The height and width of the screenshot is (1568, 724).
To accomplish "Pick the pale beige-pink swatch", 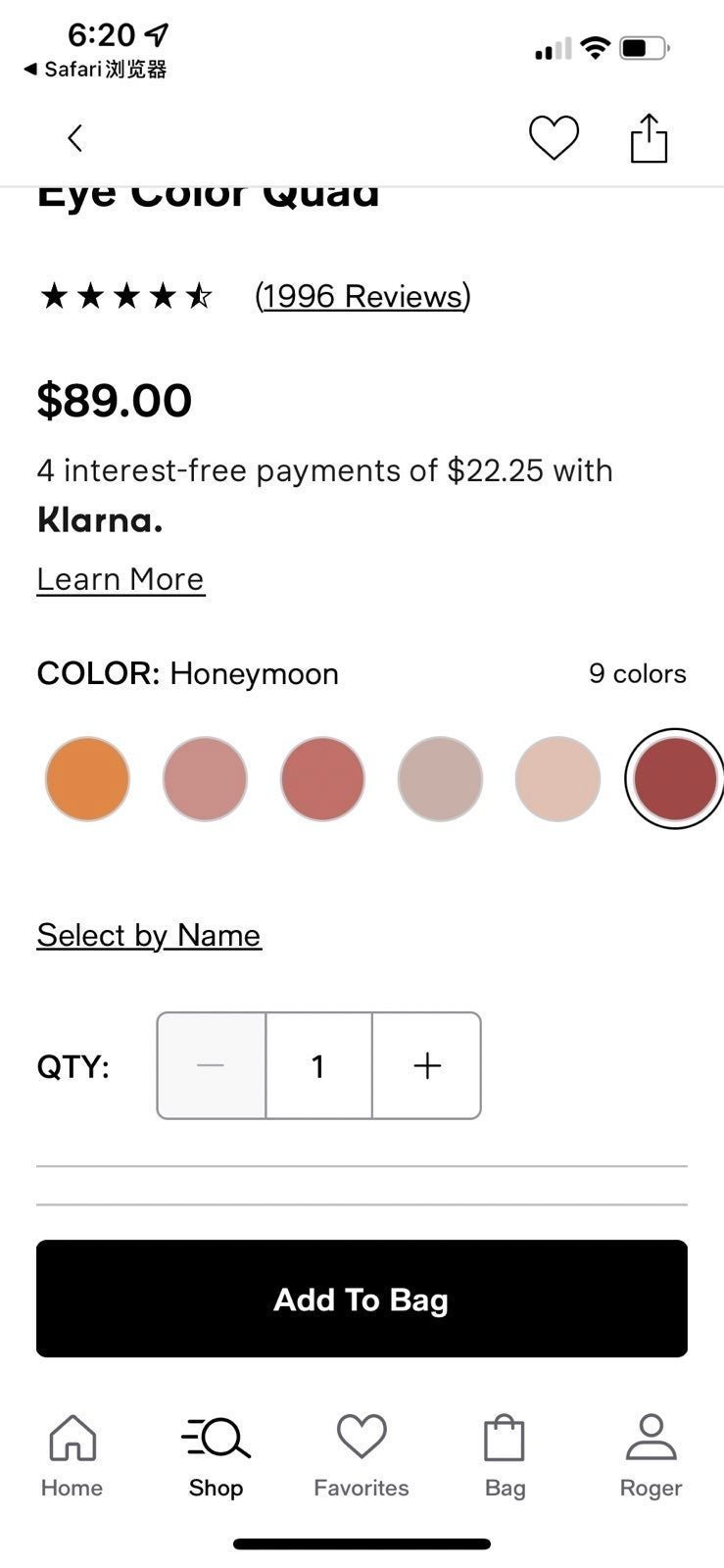I will pos(557,779).
